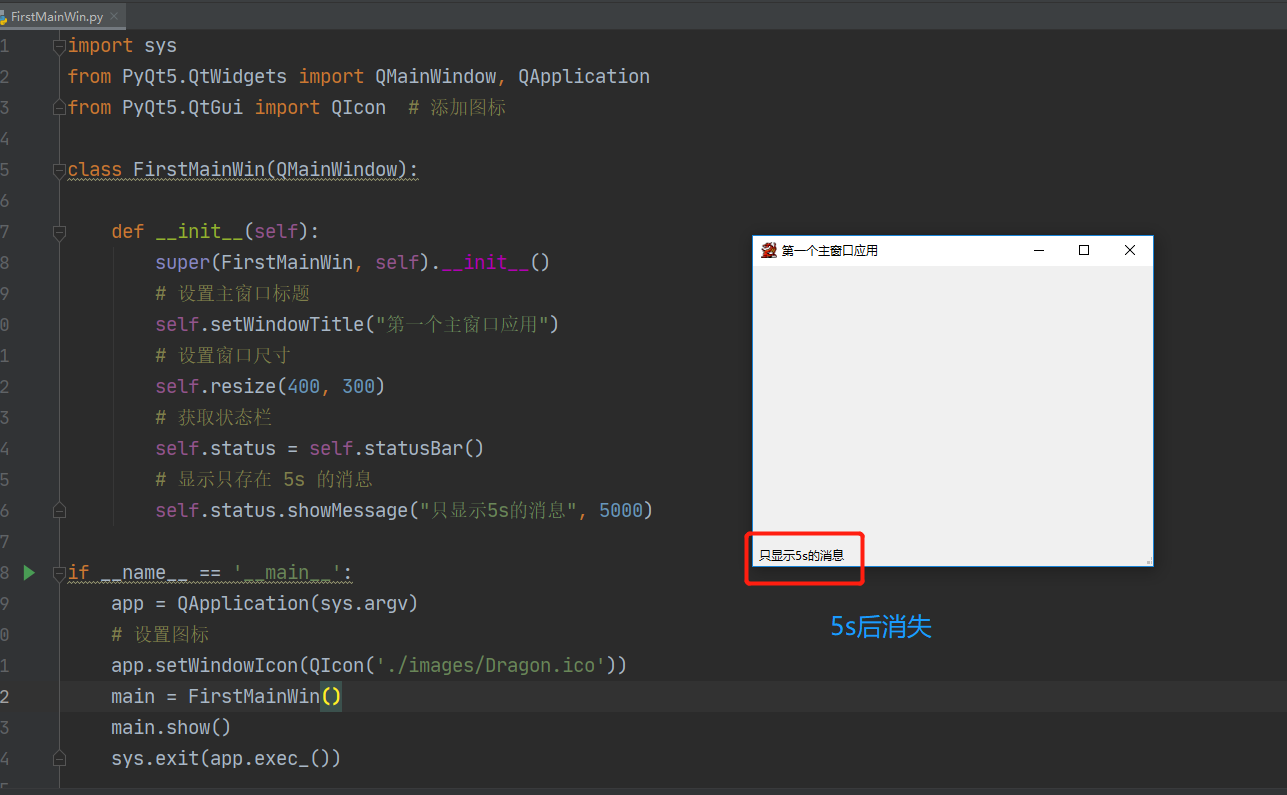
Task: Click the fold end marker on the sys.exit line
Action: point(59,759)
